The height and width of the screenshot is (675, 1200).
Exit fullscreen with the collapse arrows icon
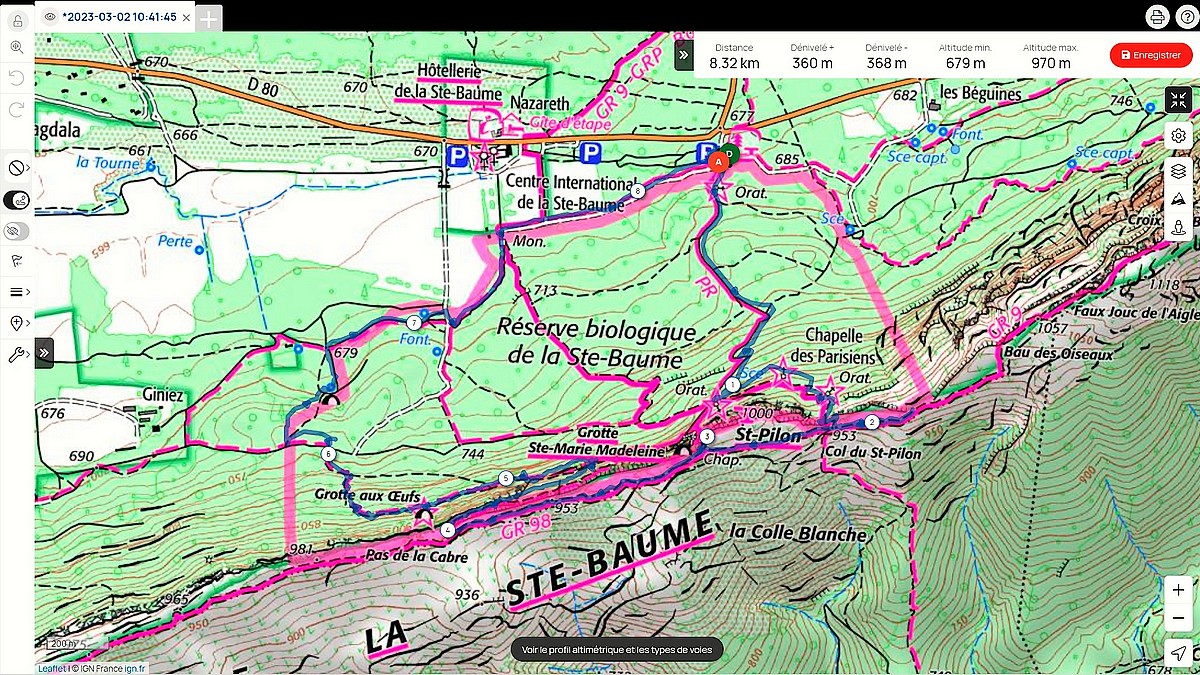(x=1179, y=100)
